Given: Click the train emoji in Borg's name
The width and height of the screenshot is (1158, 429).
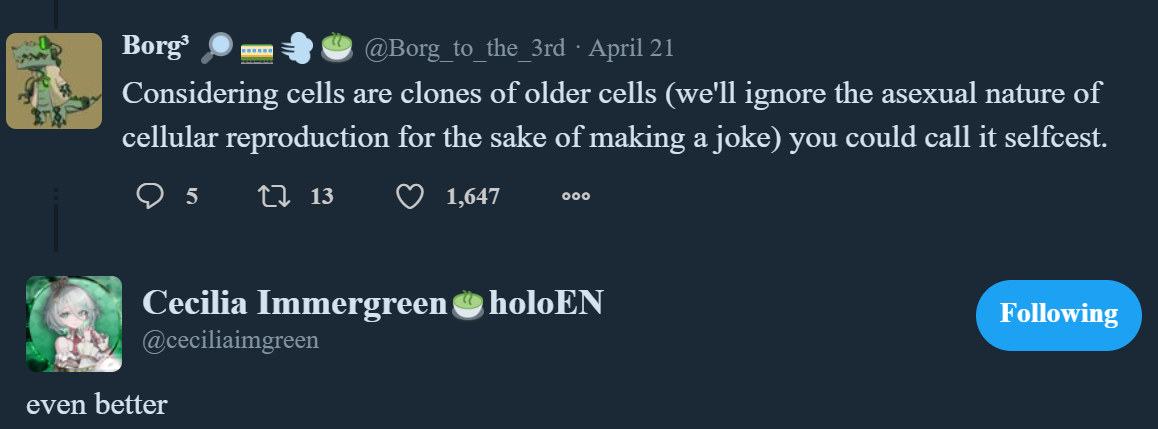Looking at the screenshot, I should coord(257,47).
